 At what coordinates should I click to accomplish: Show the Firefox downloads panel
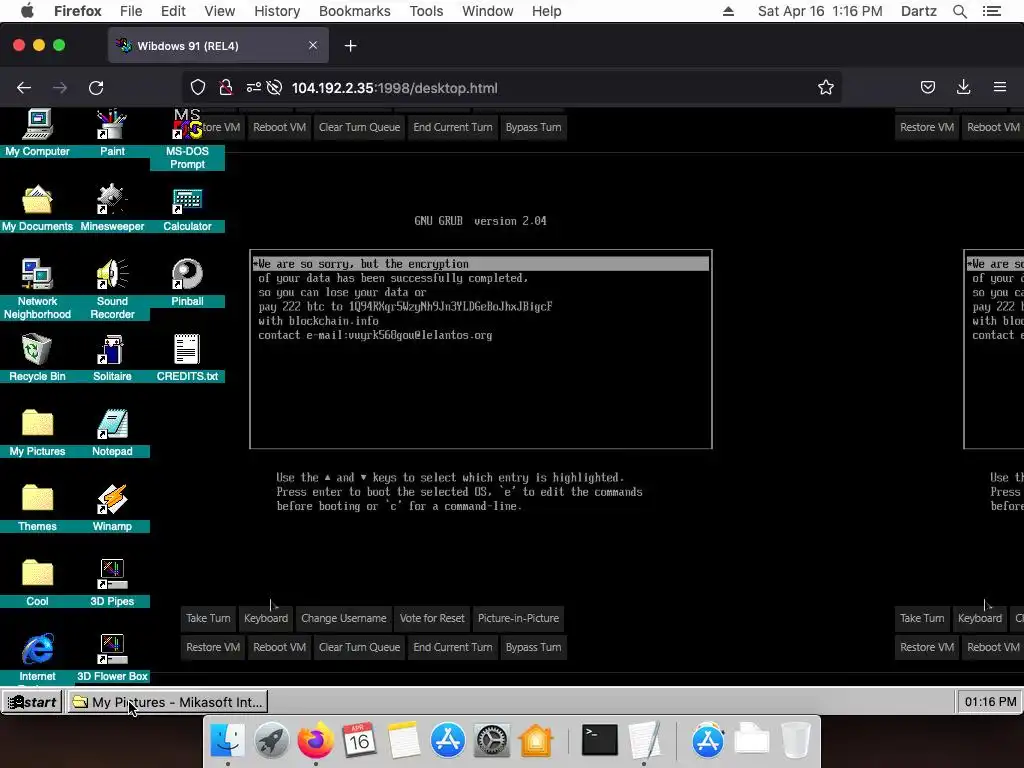963,88
